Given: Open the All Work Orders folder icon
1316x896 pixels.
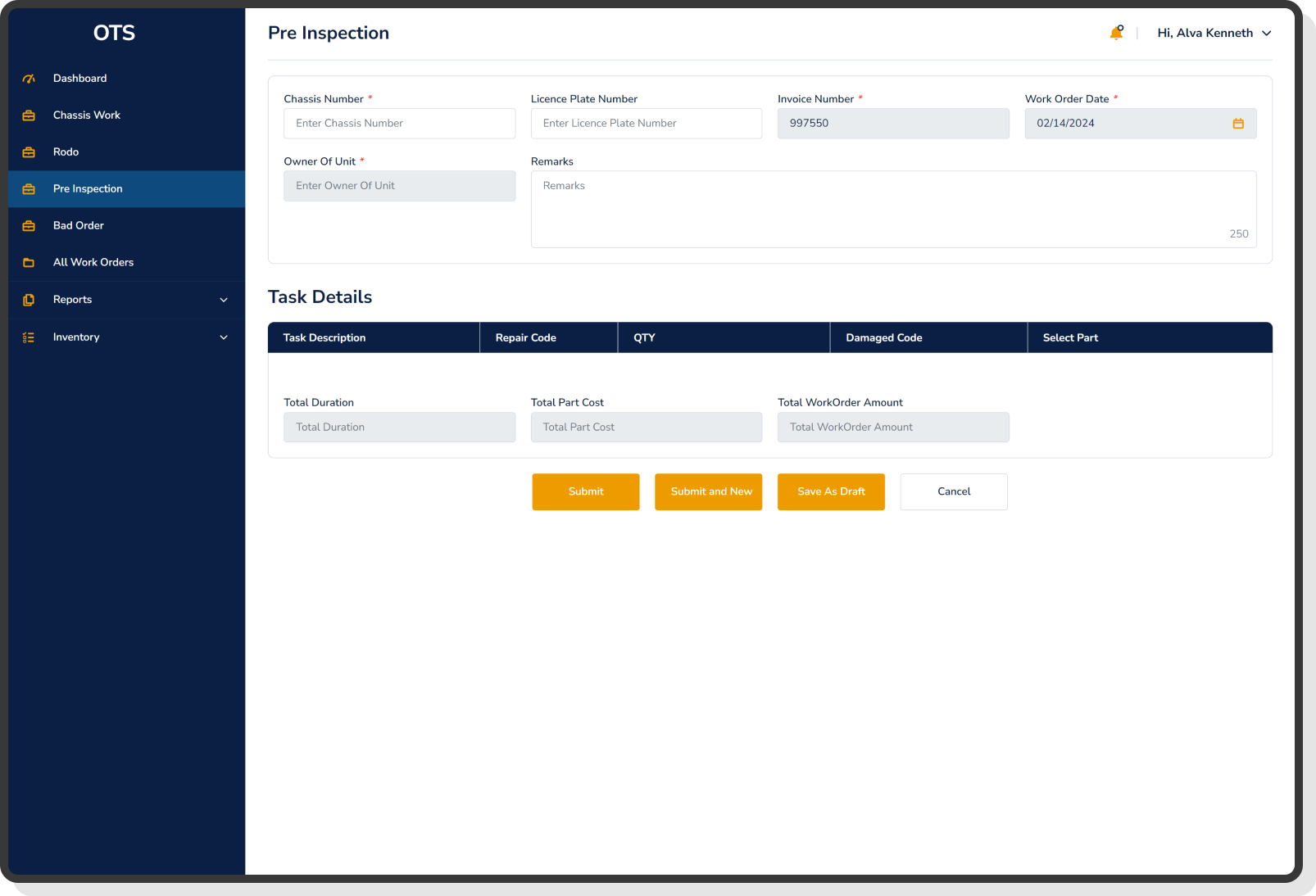Looking at the screenshot, I should click(x=29, y=262).
